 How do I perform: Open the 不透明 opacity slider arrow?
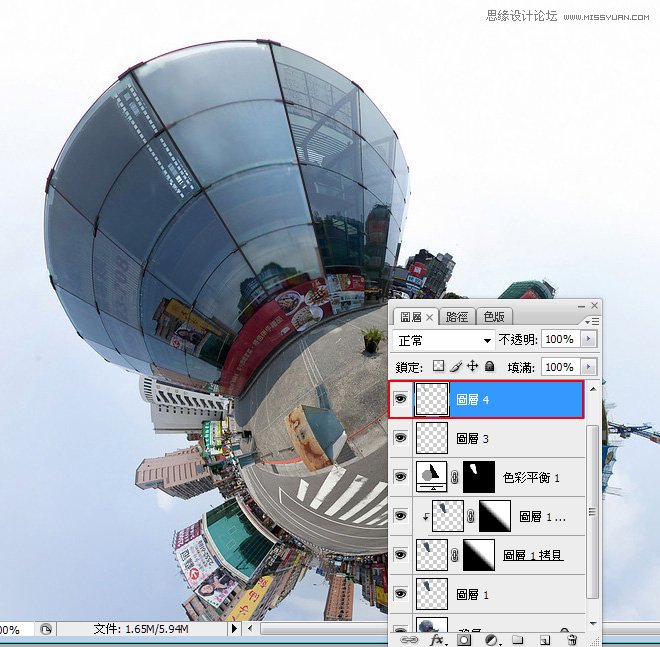click(x=587, y=340)
